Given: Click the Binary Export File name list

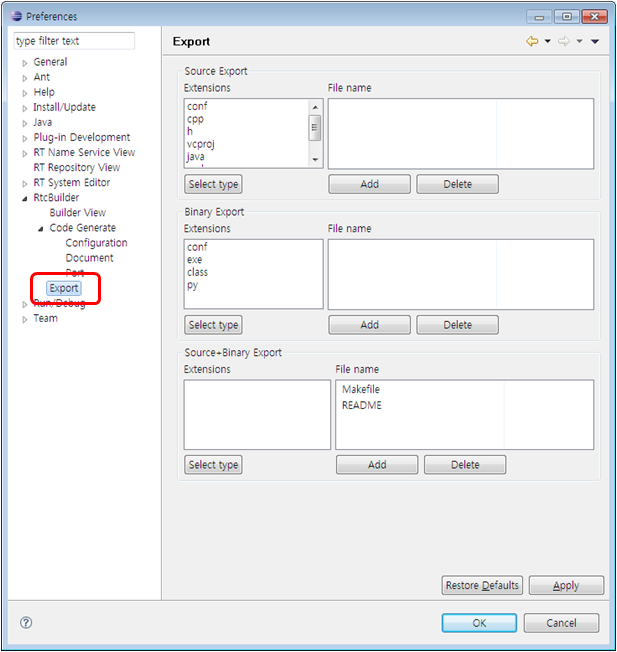Looking at the screenshot, I should 461,274.
